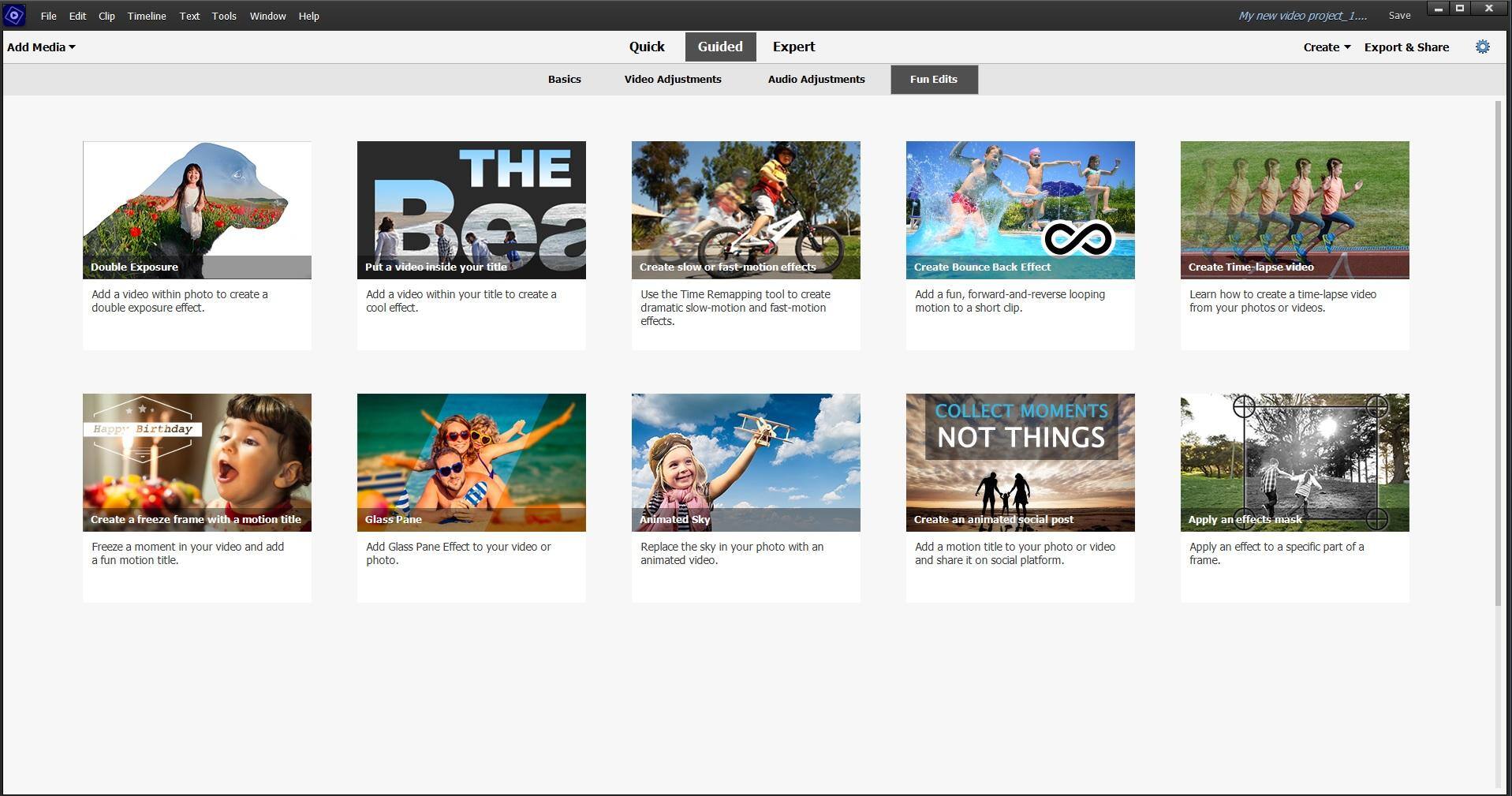The height and width of the screenshot is (796, 1512).
Task: Expand the Create dropdown menu
Action: (x=1326, y=47)
